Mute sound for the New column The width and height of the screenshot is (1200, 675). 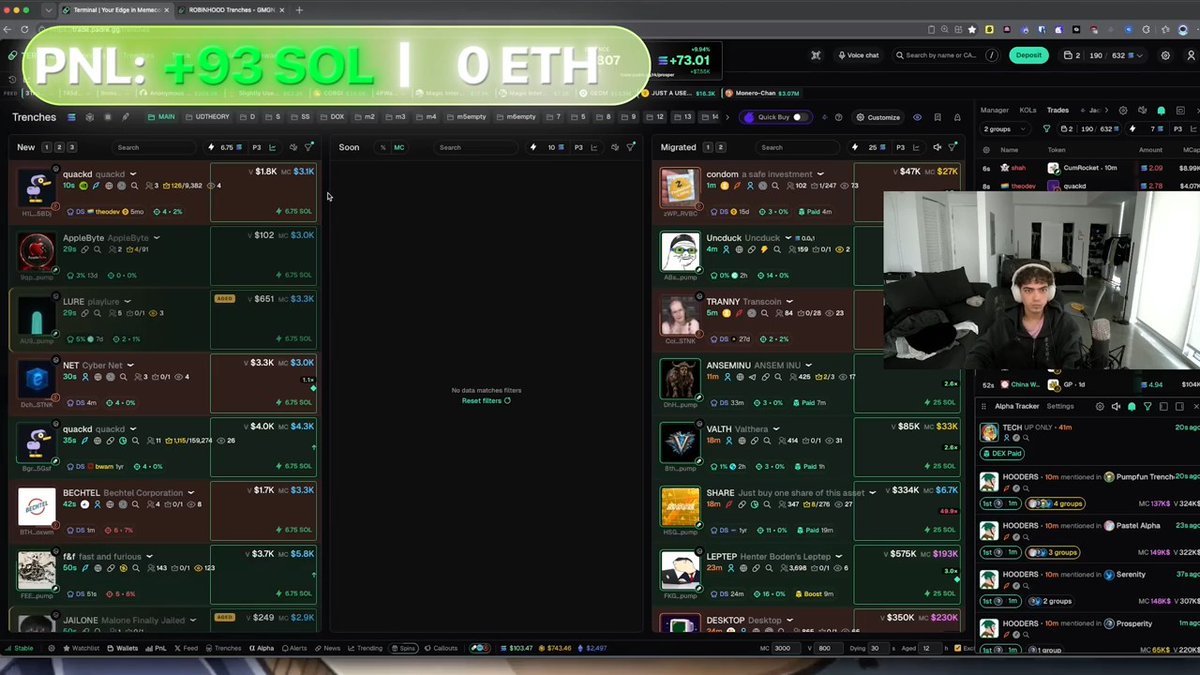(x=293, y=147)
